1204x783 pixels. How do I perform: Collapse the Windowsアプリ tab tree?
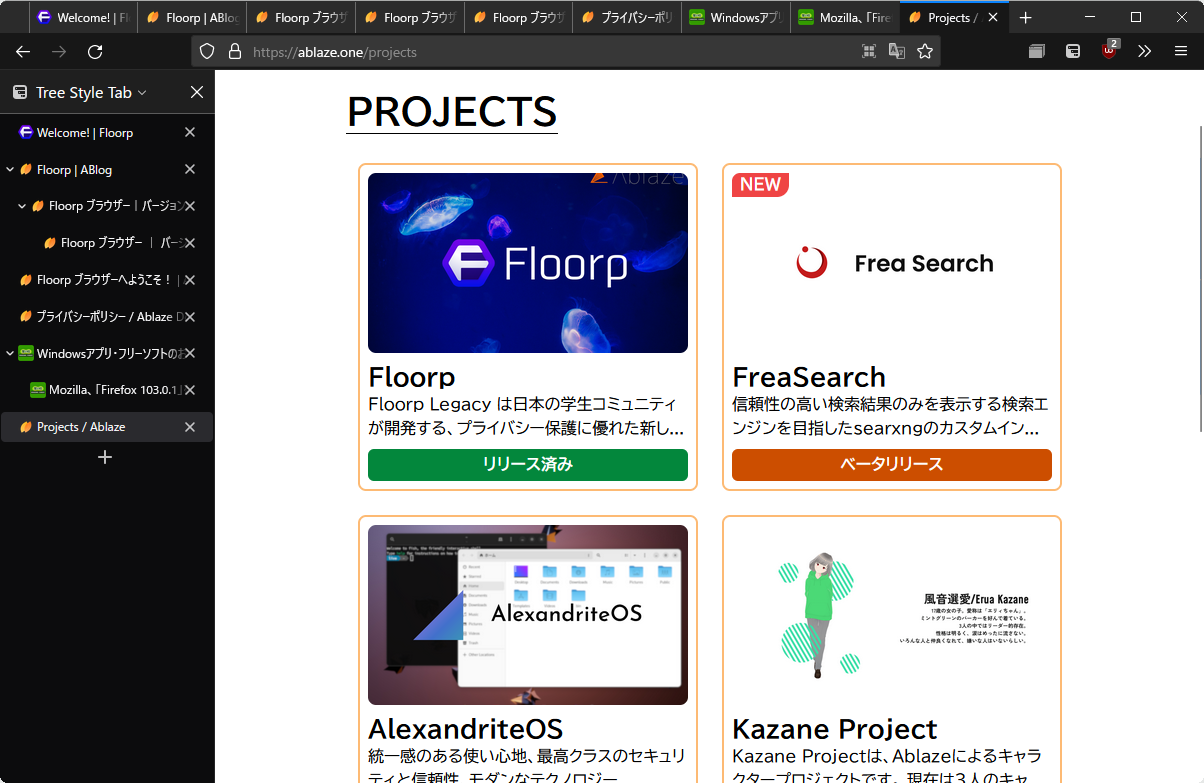[12, 353]
